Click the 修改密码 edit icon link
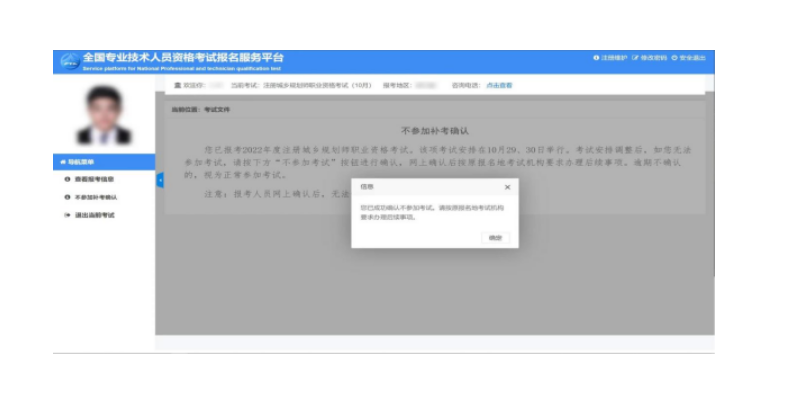Image resolution: width=792 pixels, height=395 pixels. click(x=635, y=58)
